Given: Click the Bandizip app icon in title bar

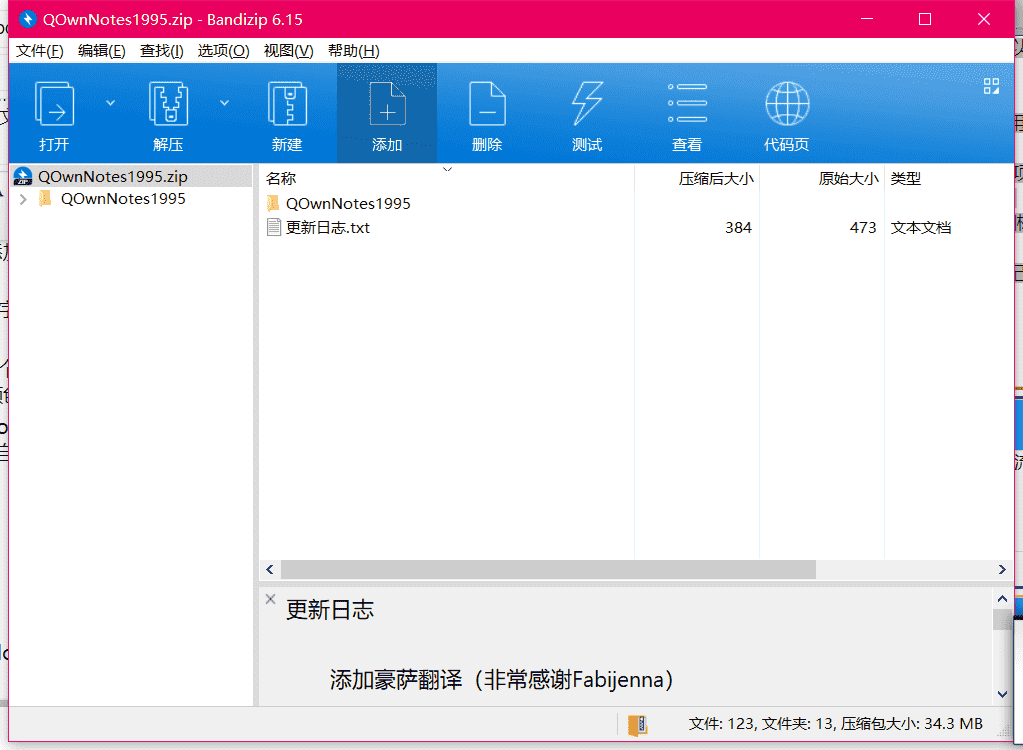Looking at the screenshot, I should click(x=27, y=20).
